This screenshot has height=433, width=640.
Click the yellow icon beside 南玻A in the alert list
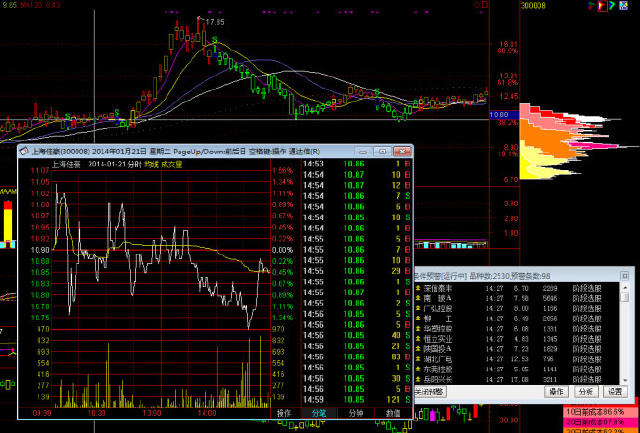(x=418, y=298)
